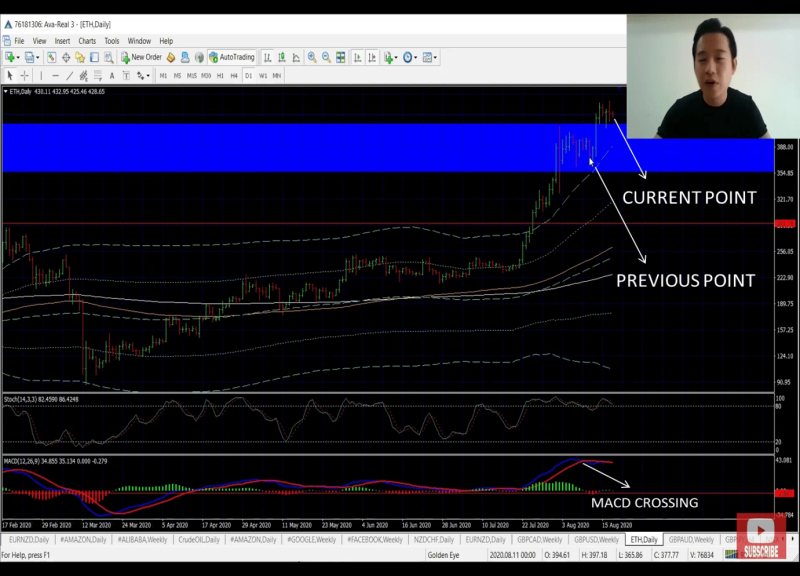800x576 pixels.
Task: Open the Indicators dropdown
Action: click(x=388, y=57)
